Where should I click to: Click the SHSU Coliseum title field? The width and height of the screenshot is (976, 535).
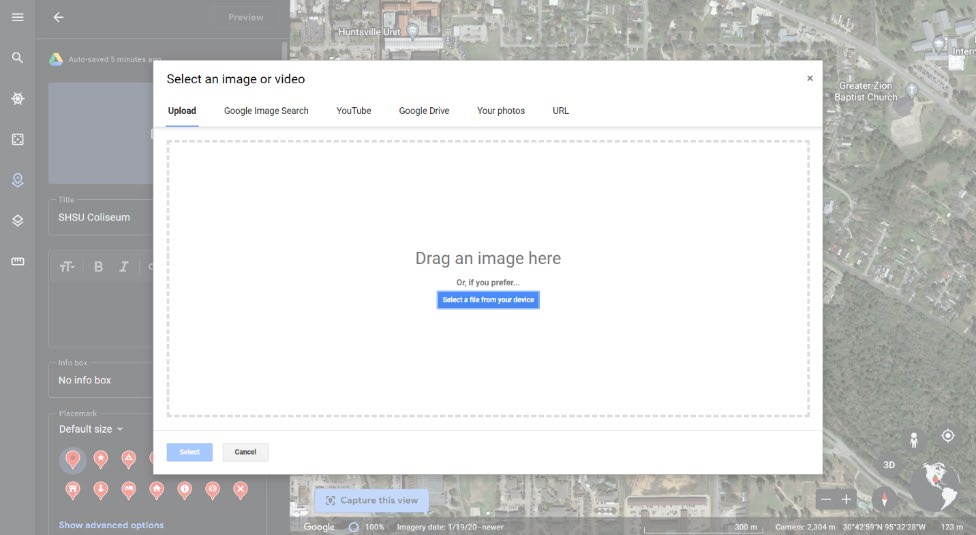100,217
